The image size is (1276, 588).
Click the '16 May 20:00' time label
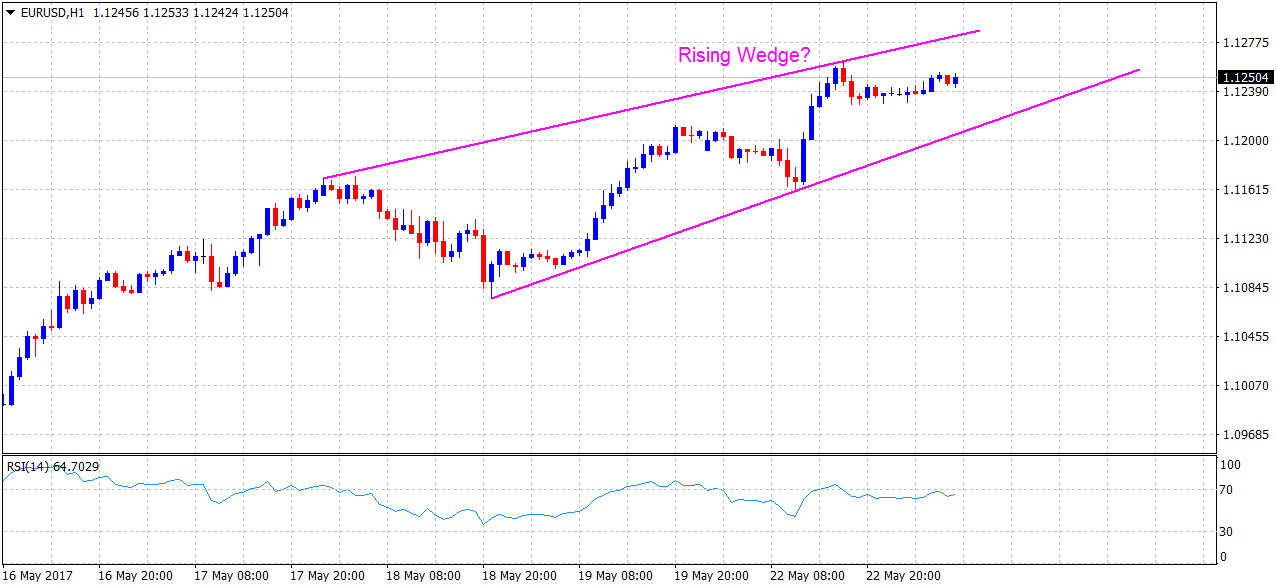[x=135, y=576]
